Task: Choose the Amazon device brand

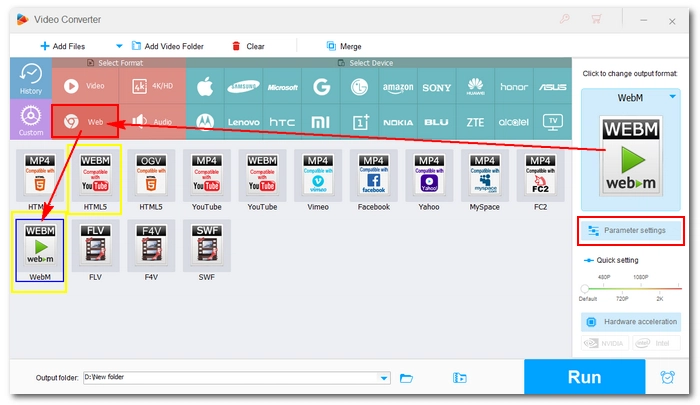Action: coord(398,87)
